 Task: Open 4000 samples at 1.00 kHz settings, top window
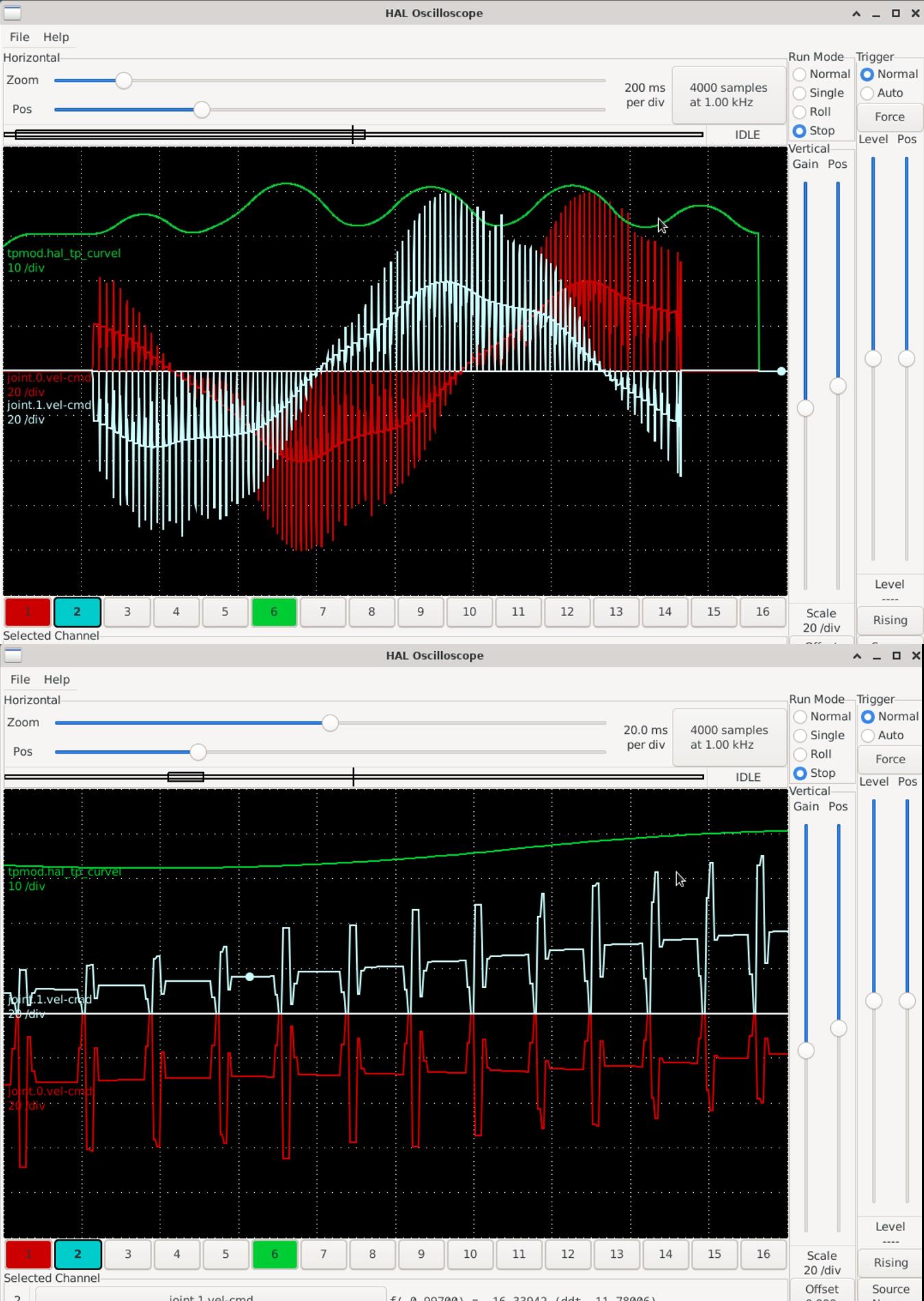[x=728, y=95]
